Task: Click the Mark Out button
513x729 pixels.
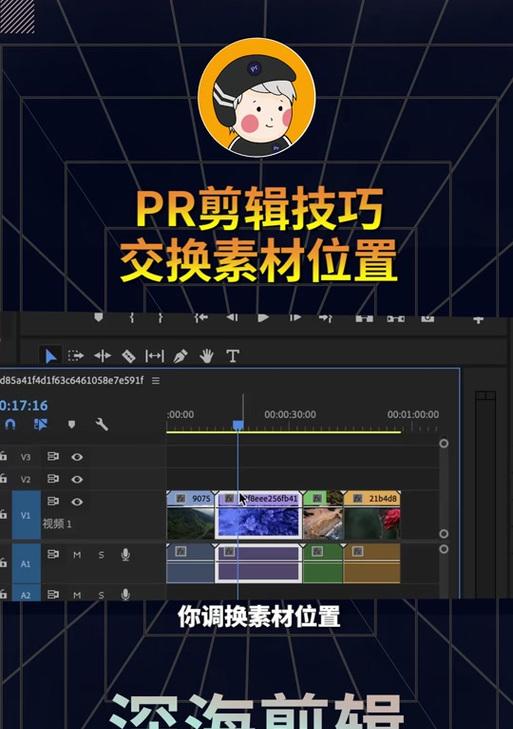Action: [x=160, y=318]
